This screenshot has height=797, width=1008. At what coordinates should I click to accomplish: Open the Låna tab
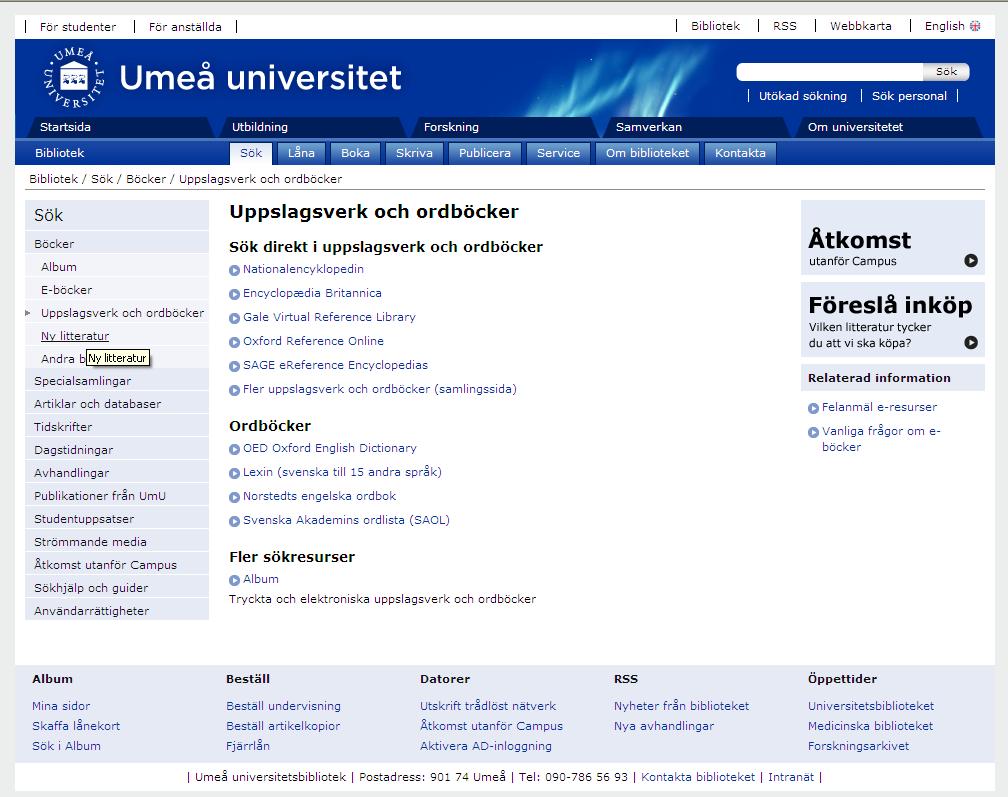pyautogui.click(x=301, y=153)
